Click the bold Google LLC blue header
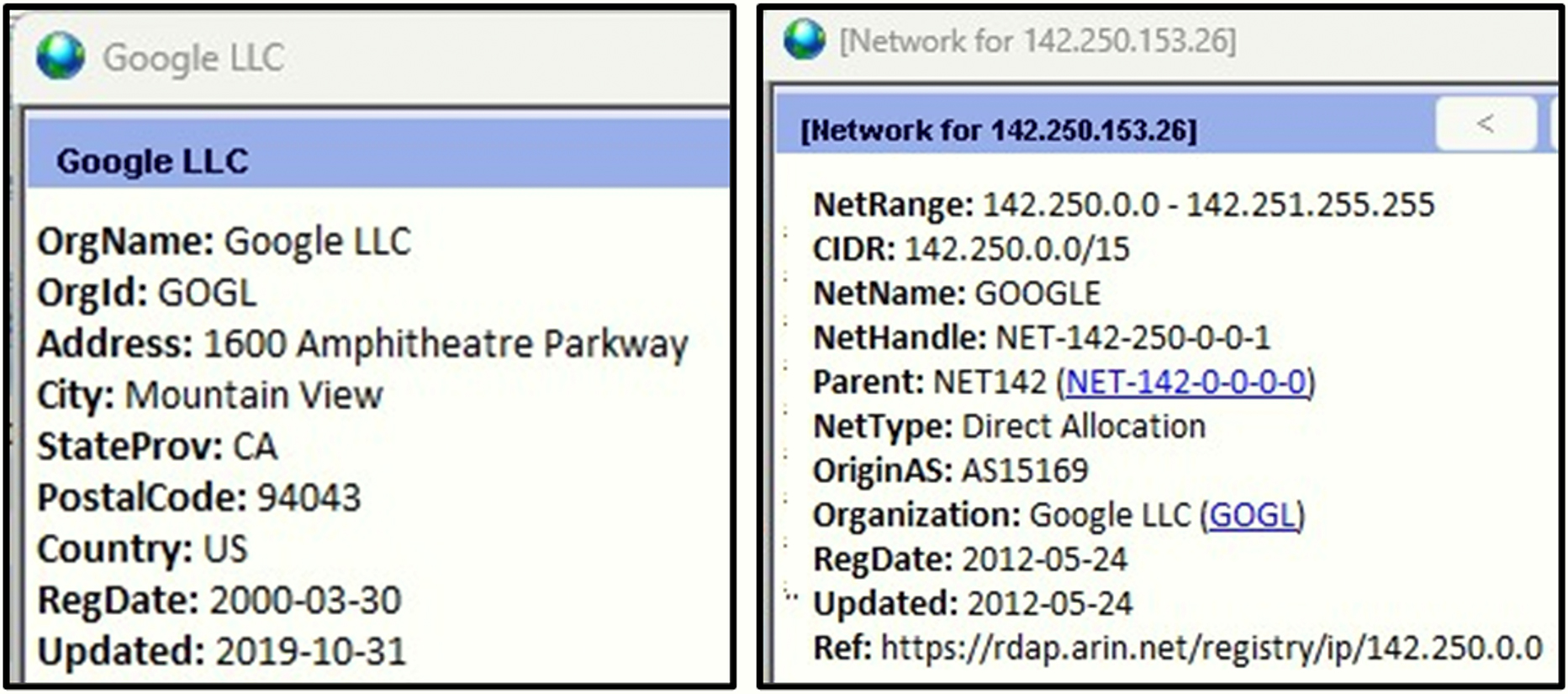 tap(152, 162)
